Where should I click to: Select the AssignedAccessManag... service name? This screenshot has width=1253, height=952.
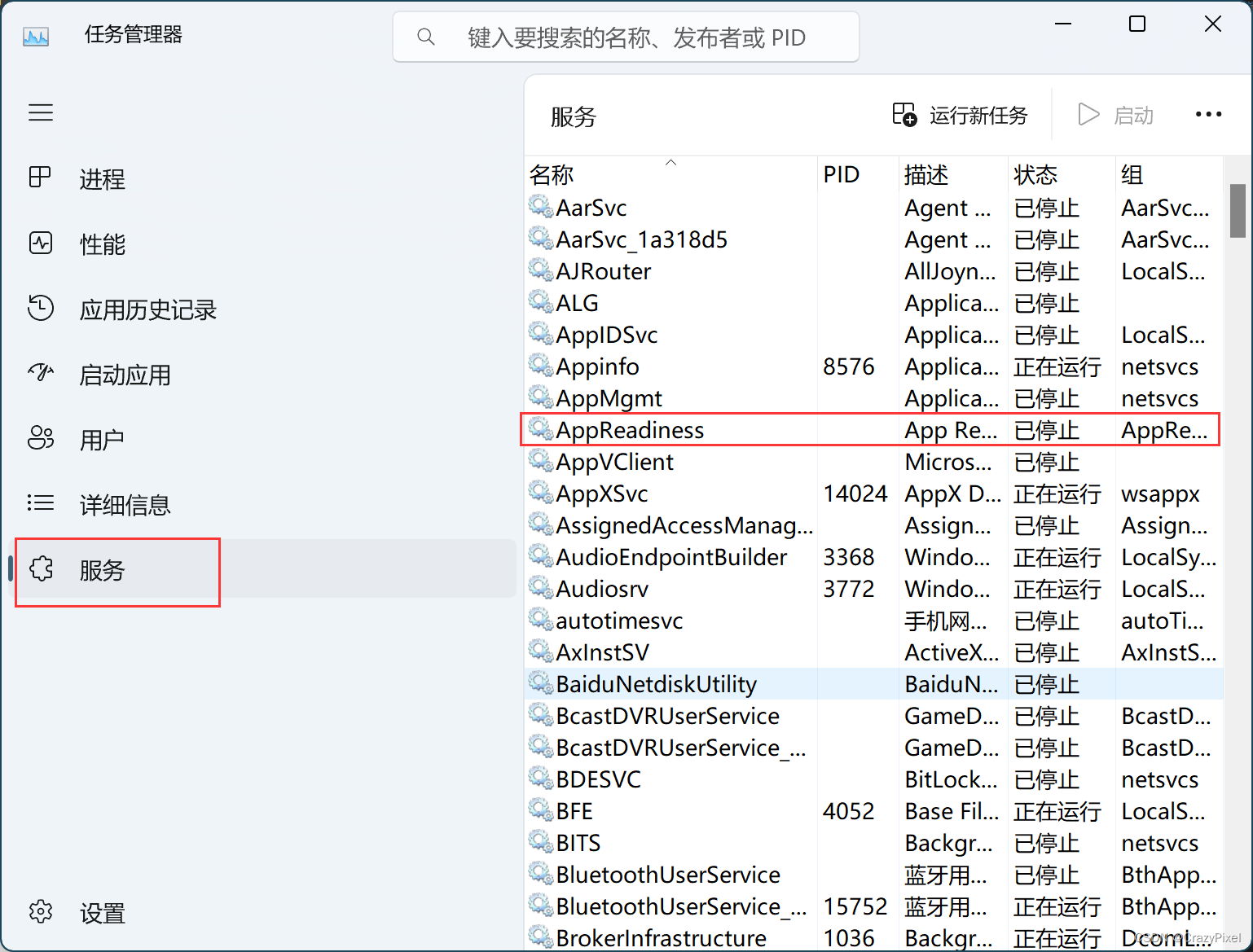(685, 525)
